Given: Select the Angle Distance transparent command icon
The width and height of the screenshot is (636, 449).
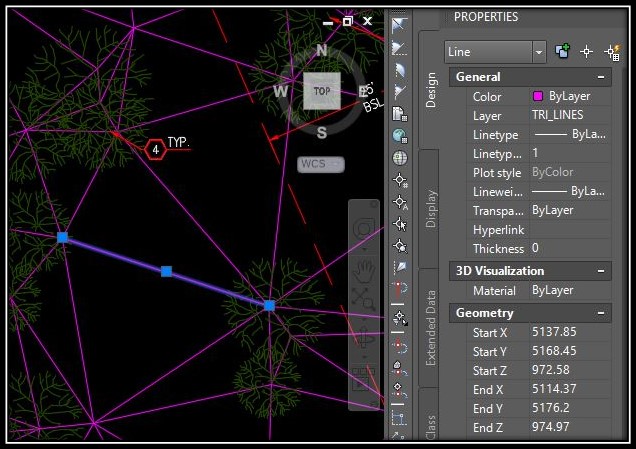Looking at the screenshot, I should (400, 26).
